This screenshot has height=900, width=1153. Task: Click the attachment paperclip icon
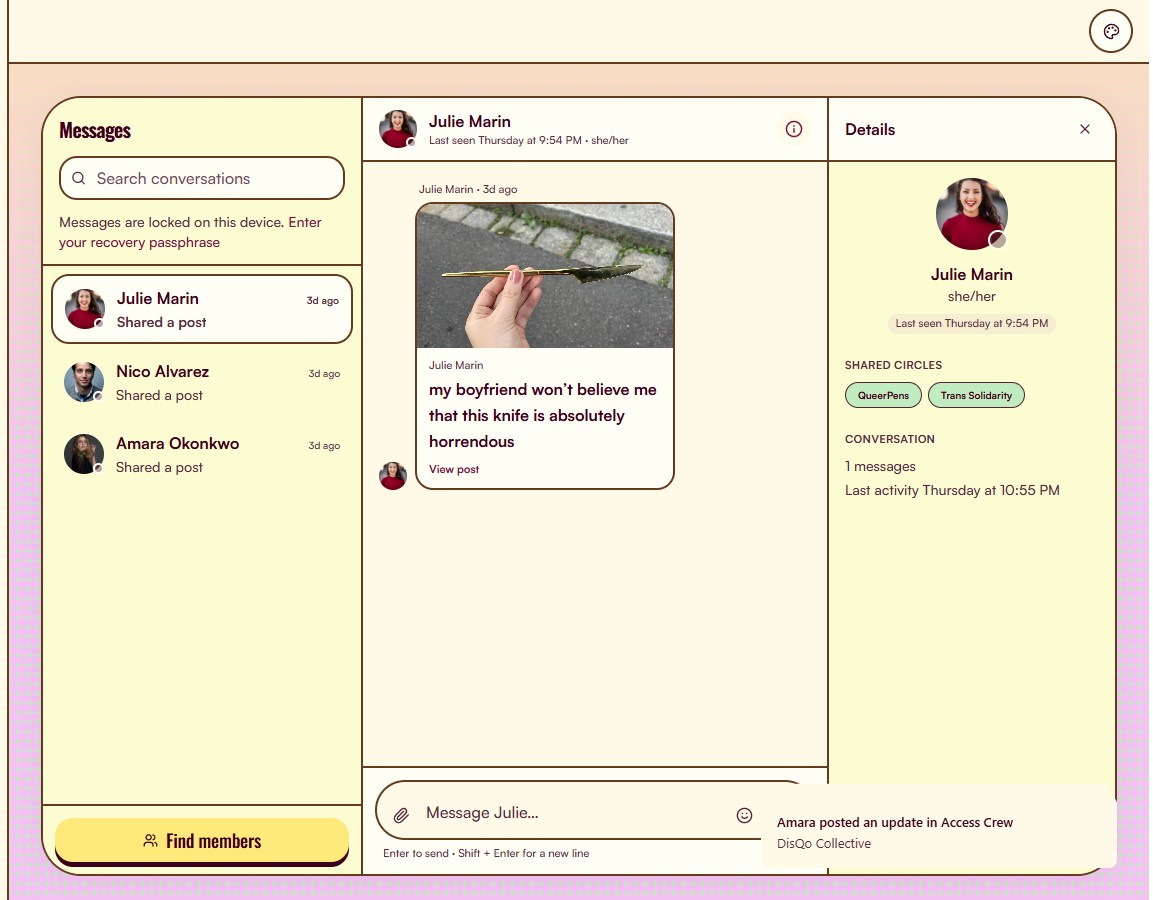click(401, 815)
